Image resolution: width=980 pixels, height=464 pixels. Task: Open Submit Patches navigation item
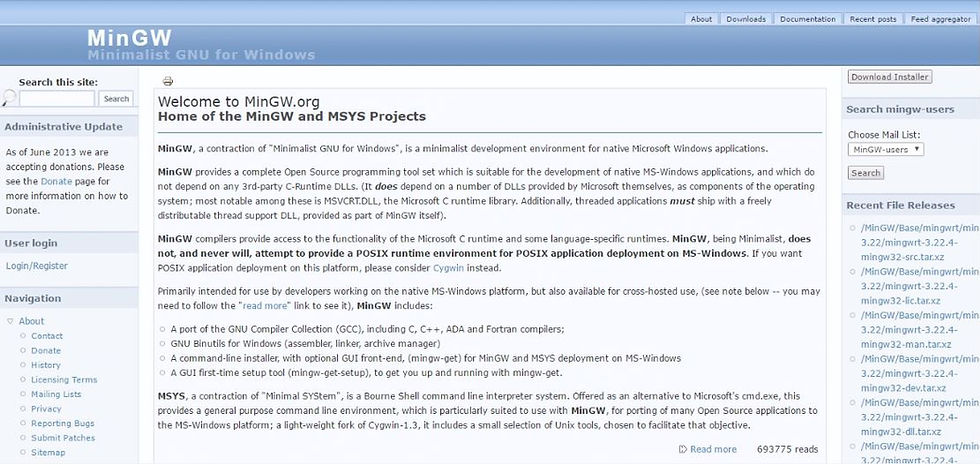click(63, 438)
